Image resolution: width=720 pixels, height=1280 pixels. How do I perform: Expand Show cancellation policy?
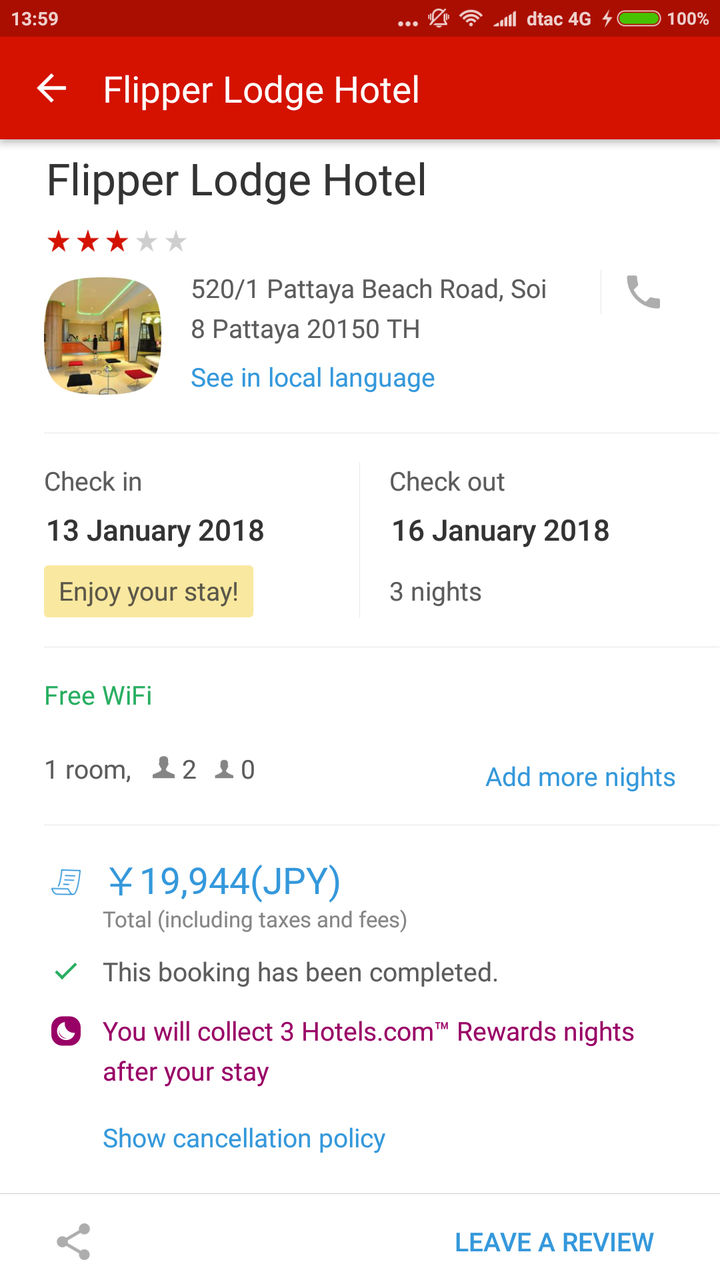pos(244,1138)
